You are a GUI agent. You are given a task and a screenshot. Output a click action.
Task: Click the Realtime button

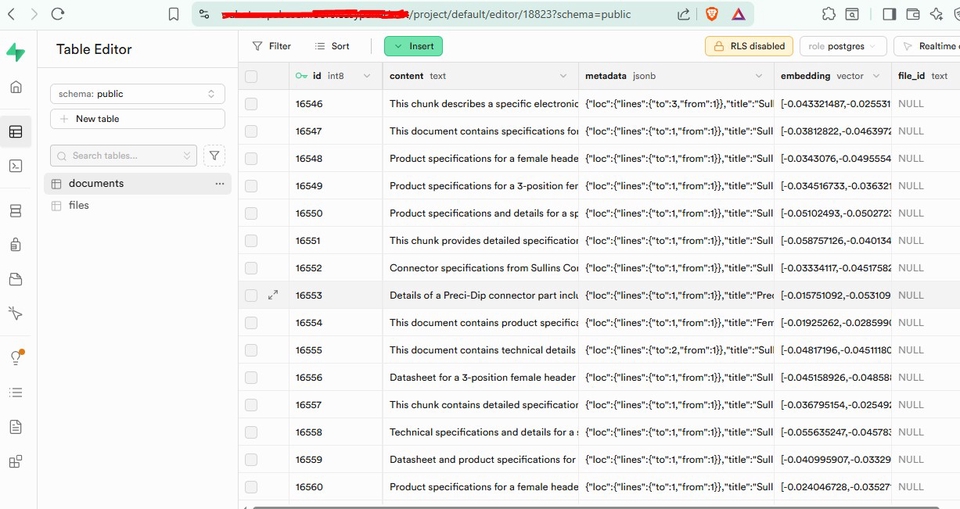coord(928,46)
